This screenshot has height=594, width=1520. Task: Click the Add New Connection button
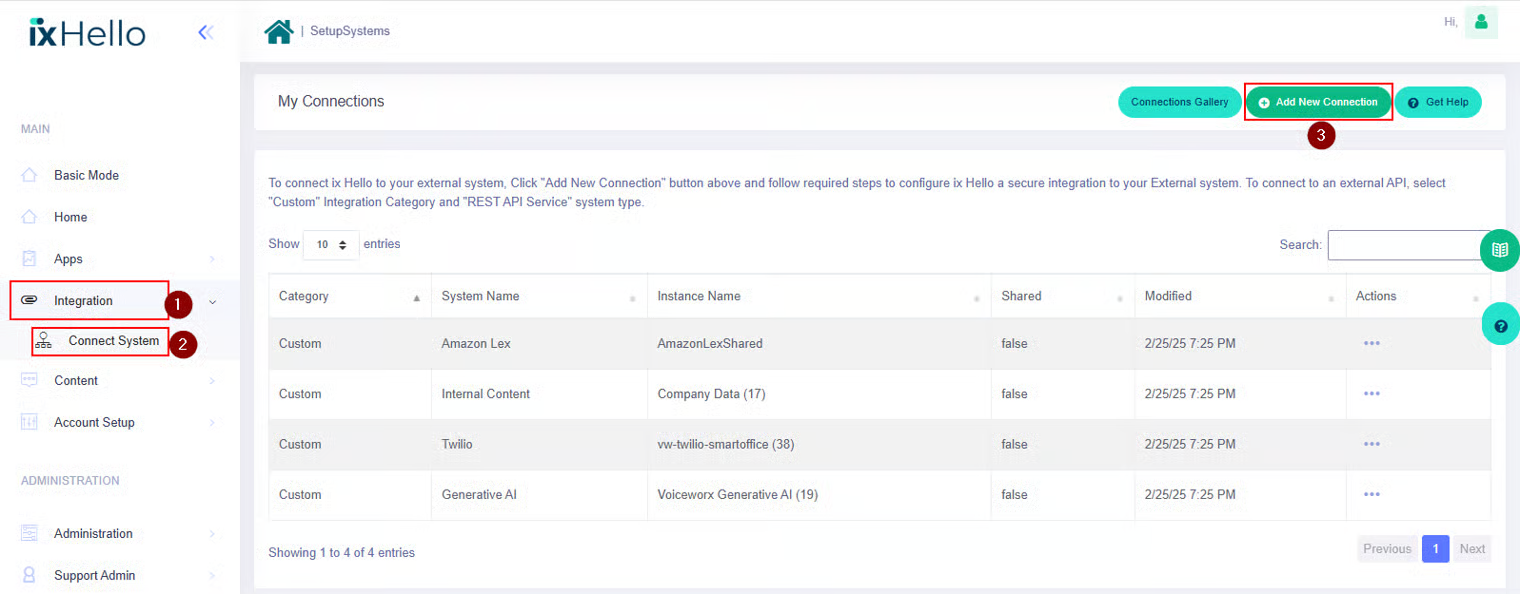pos(1318,102)
